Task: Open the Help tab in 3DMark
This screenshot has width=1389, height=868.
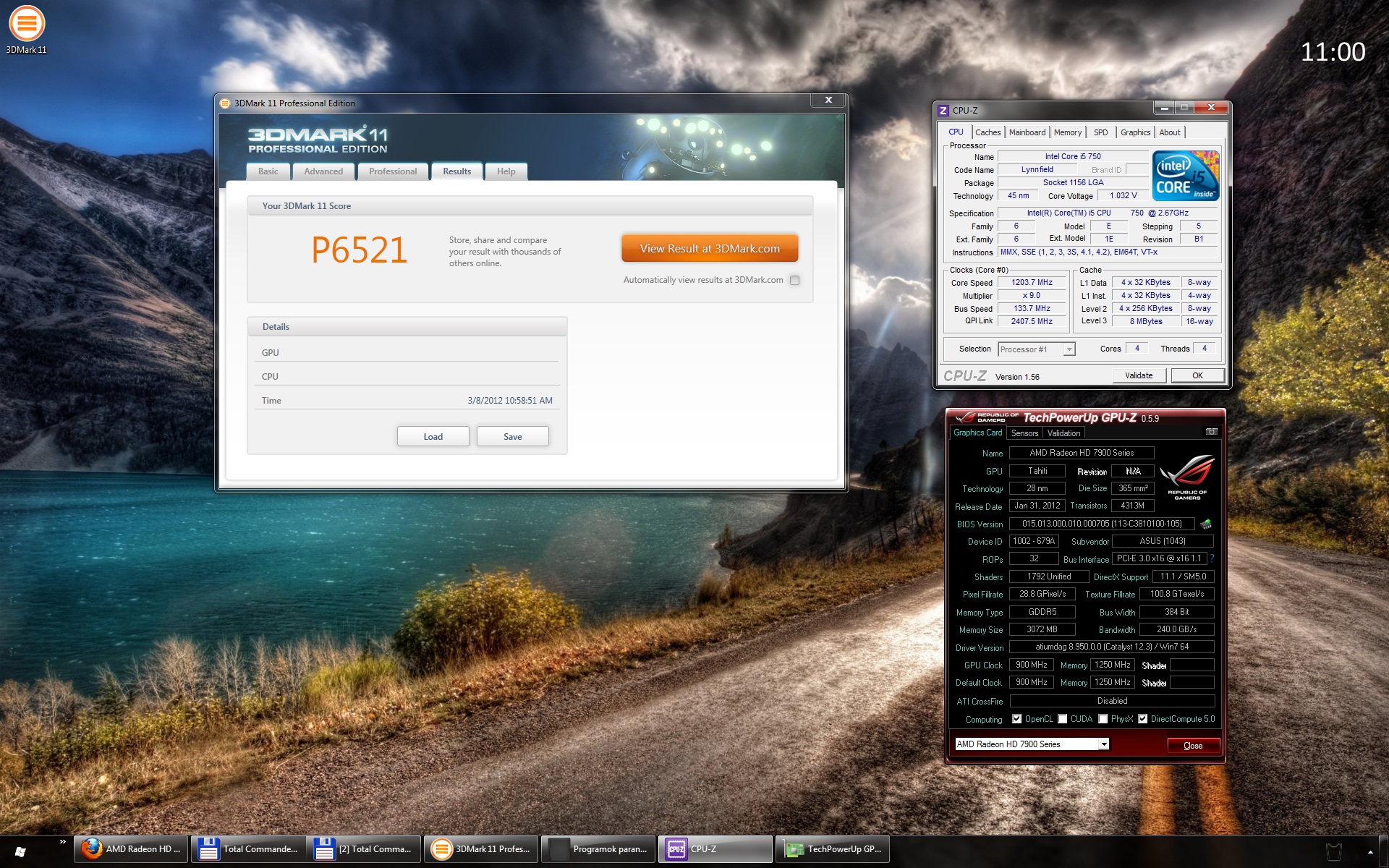Action: [x=506, y=171]
